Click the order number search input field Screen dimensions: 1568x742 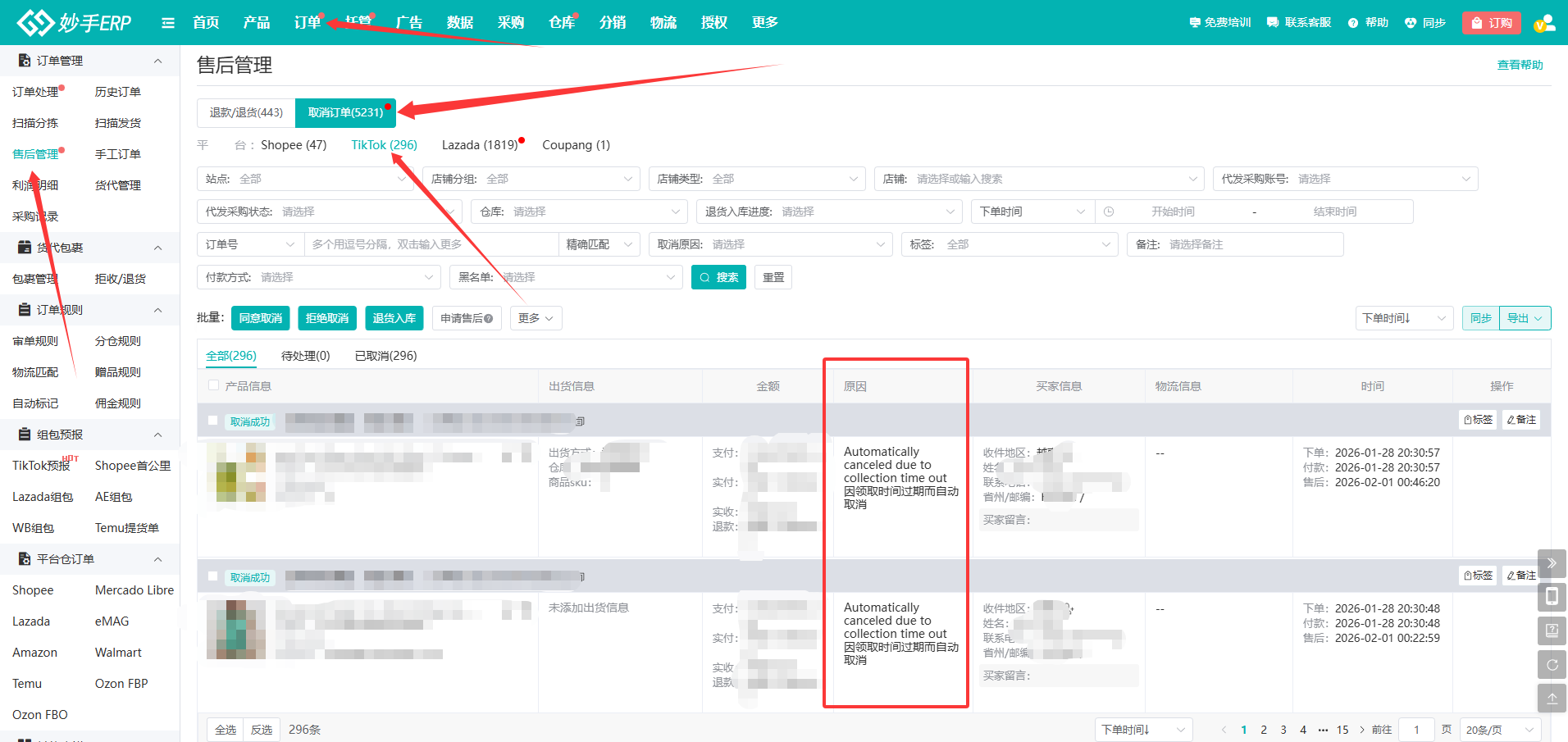[431, 244]
